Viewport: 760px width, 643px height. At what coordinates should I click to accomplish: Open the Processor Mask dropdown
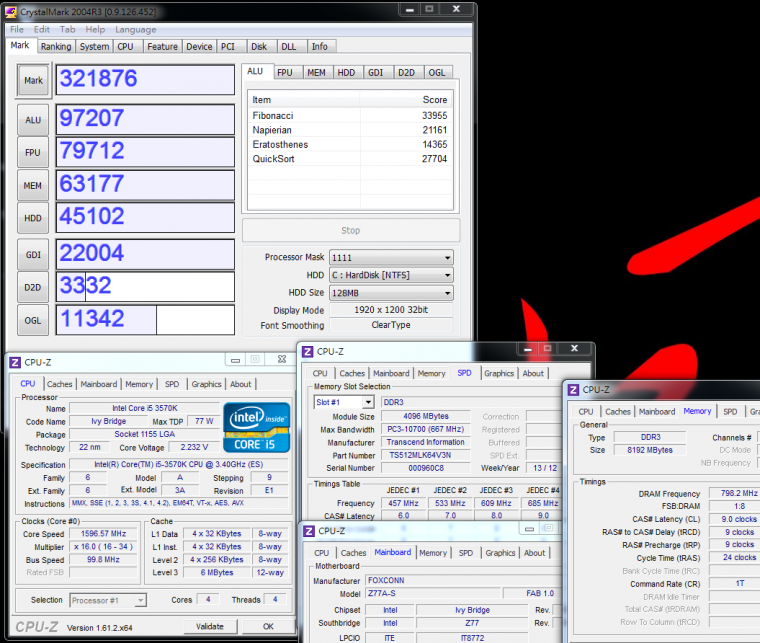click(391, 257)
